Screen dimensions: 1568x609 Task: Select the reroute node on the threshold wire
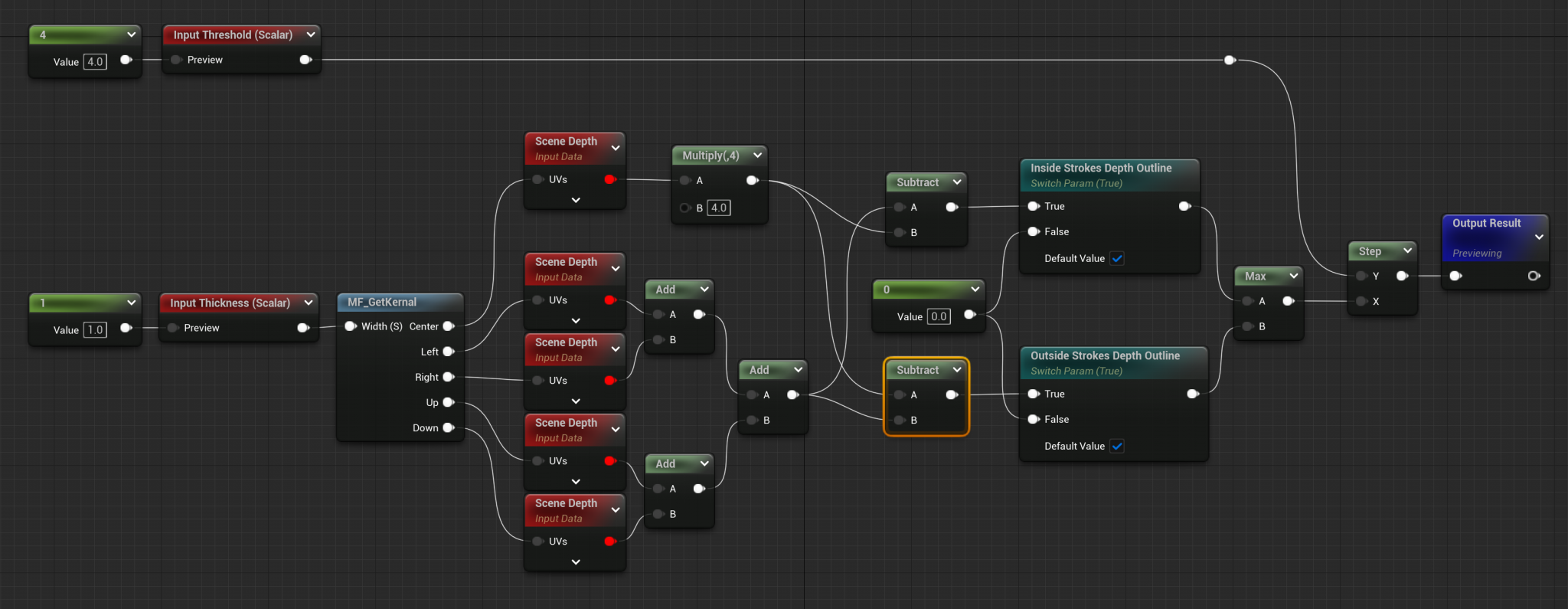tap(1230, 60)
